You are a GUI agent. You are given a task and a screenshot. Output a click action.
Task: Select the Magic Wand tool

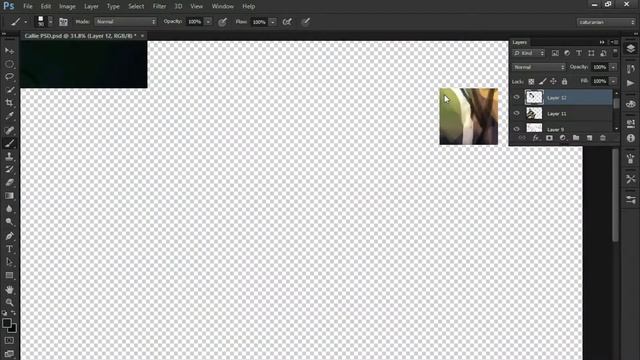coord(9,90)
